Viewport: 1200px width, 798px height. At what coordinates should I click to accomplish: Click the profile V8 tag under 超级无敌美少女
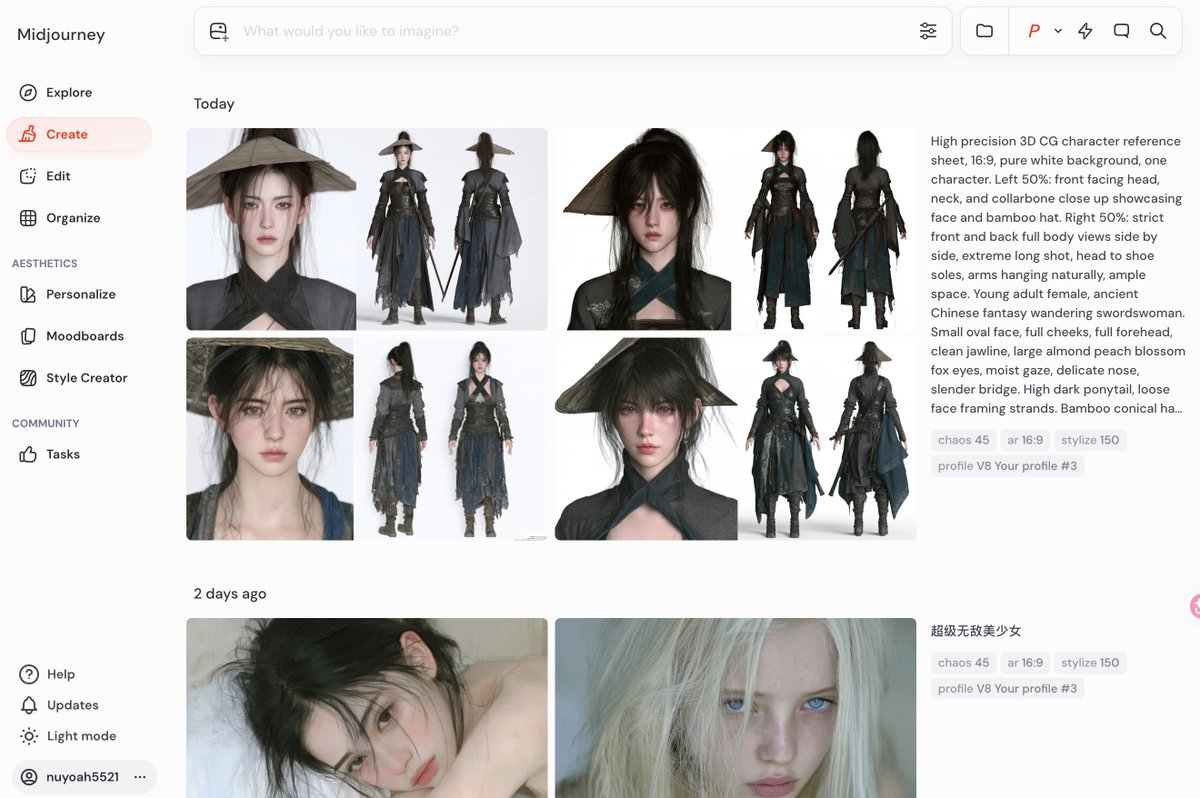pyautogui.click(x=1007, y=688)
